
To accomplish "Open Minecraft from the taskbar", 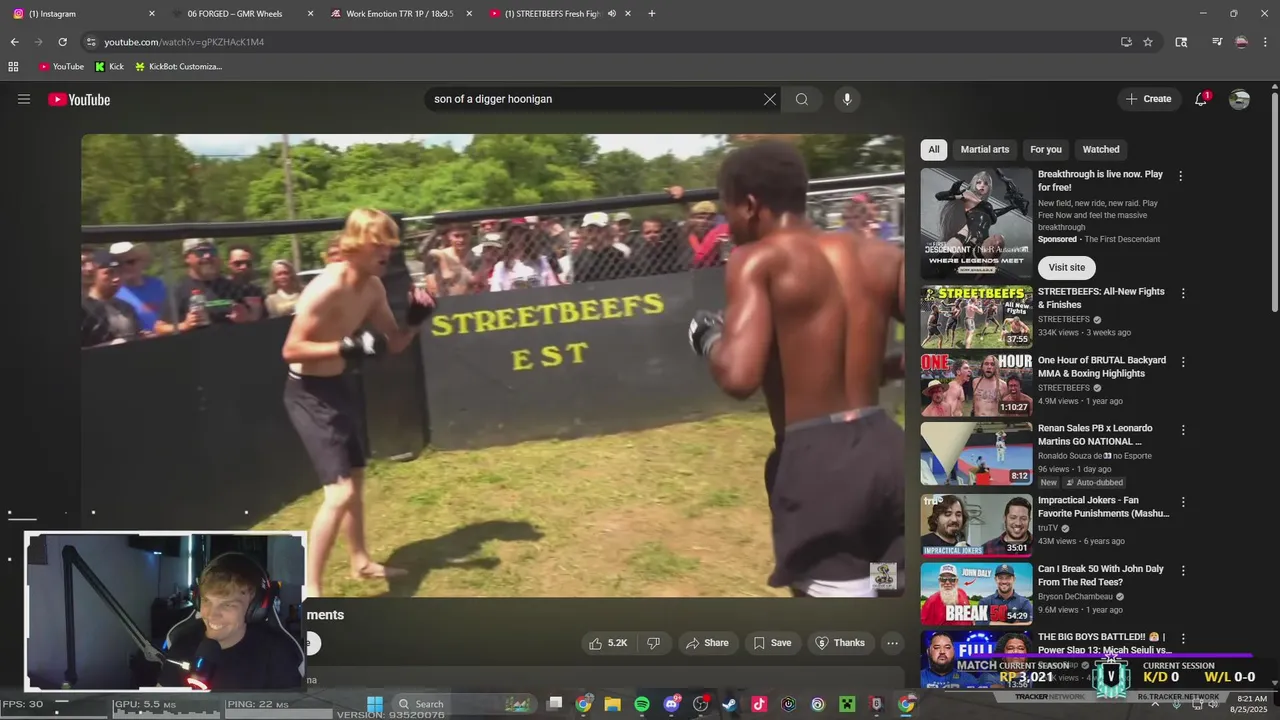I will point(847,704).
